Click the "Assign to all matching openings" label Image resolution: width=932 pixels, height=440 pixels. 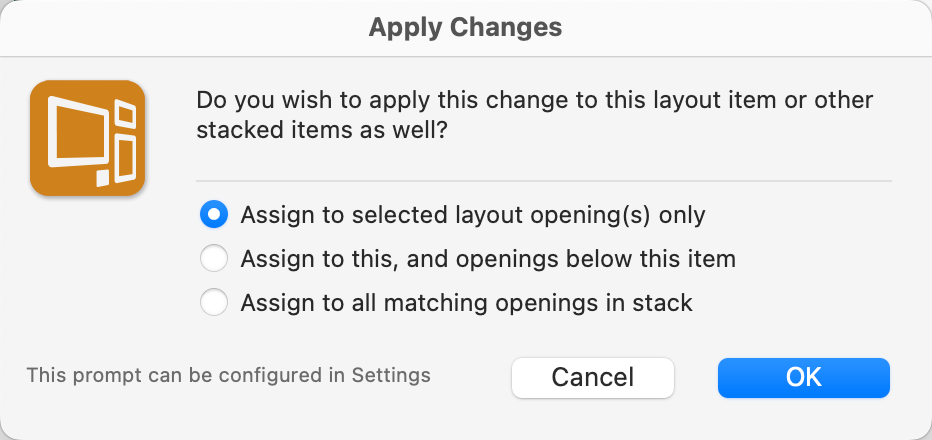click(x=466, y=302)
